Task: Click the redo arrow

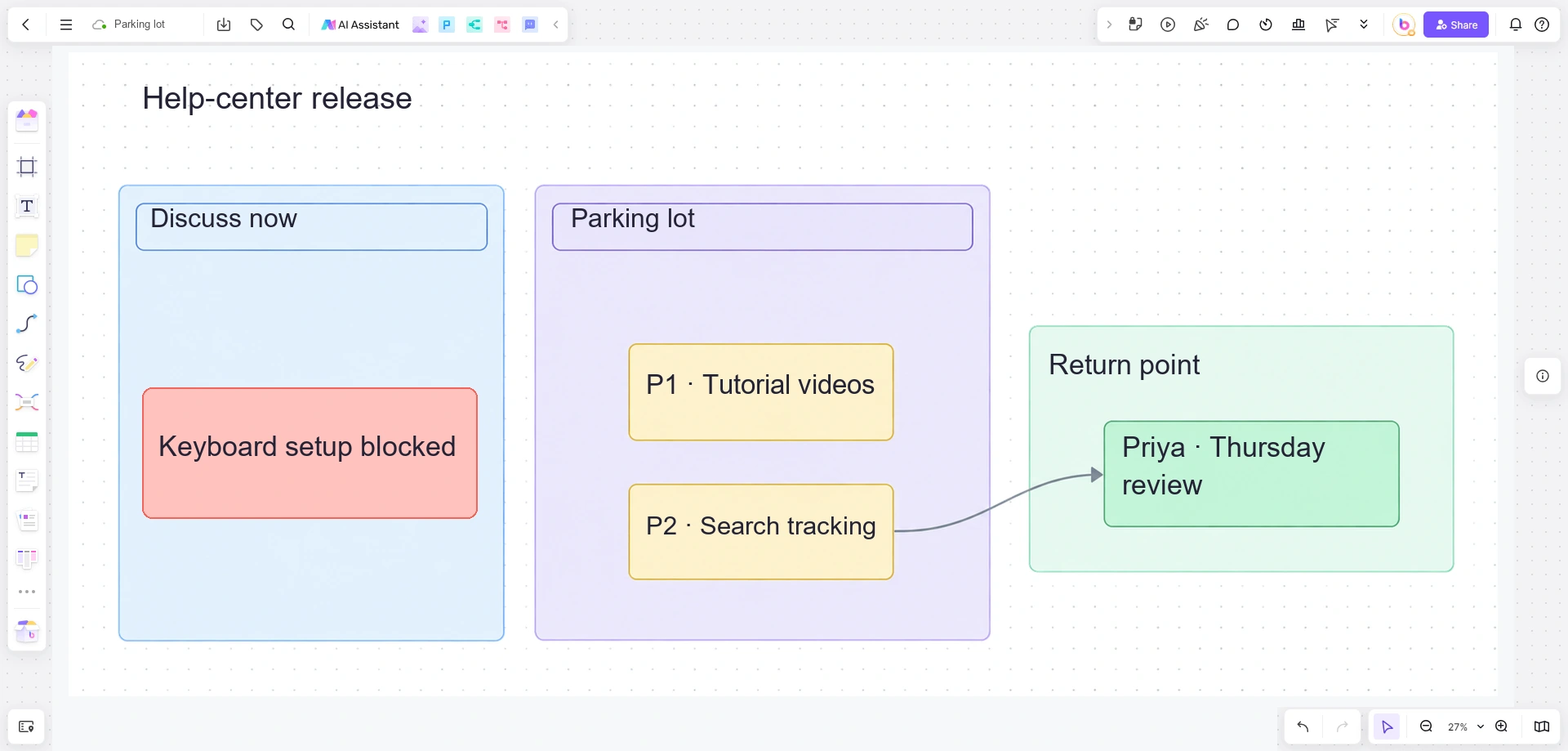Action: pyautogui.click(x=1342, y=726)
